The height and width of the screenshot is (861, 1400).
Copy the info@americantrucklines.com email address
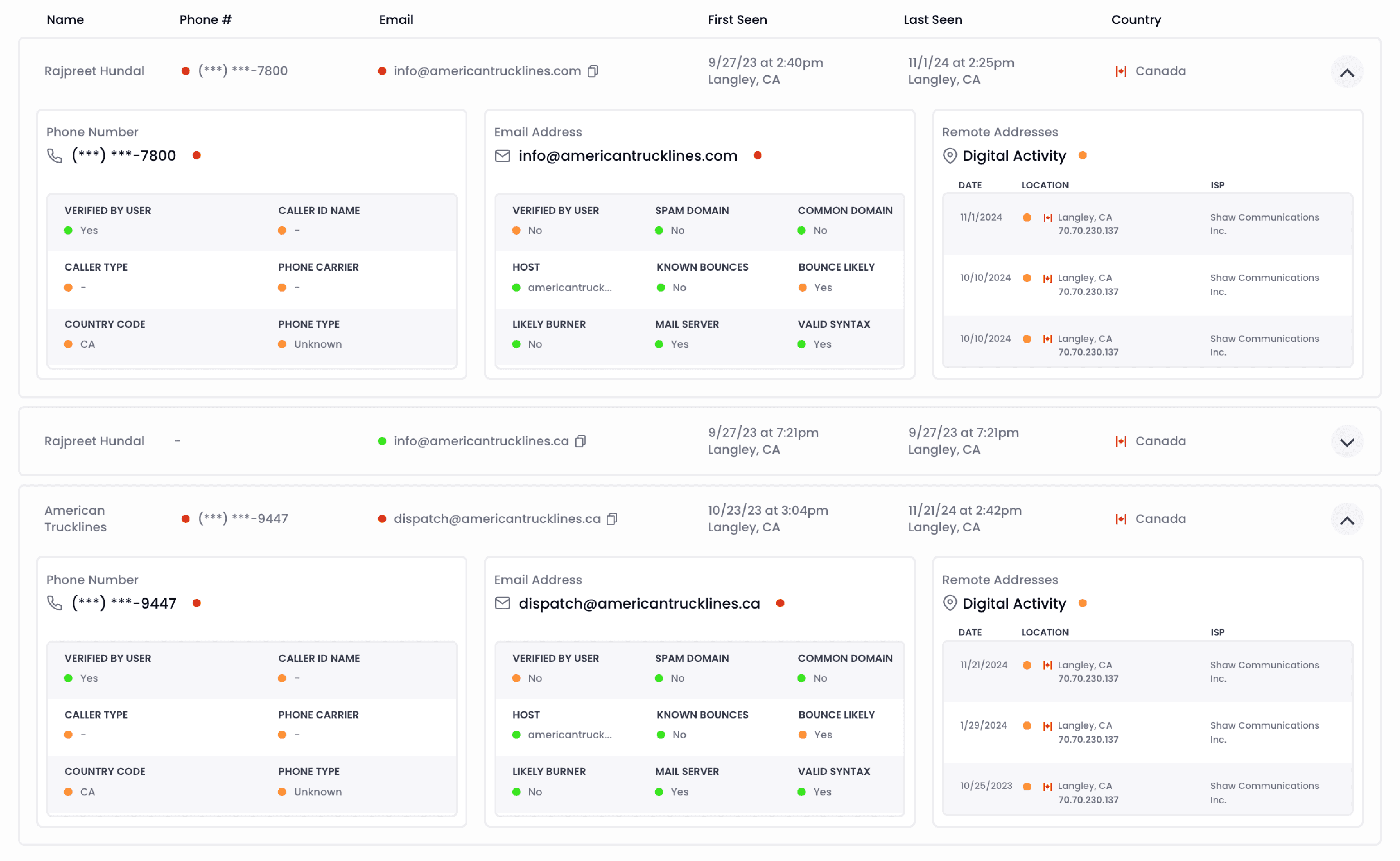pos(593,71)
